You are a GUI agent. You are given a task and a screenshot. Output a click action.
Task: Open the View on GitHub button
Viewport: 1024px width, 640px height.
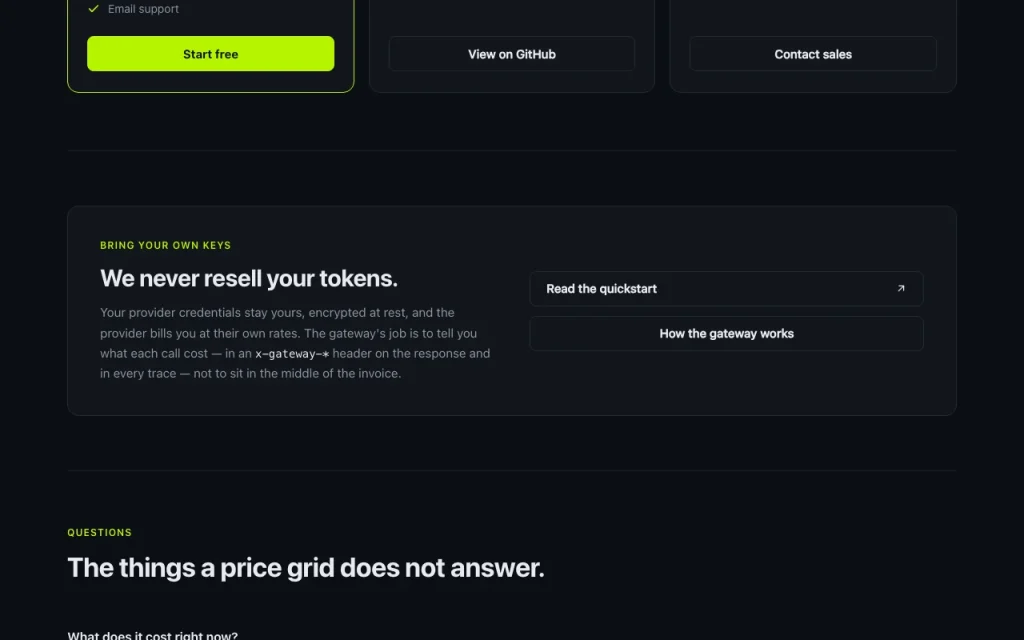coord(511,54)
